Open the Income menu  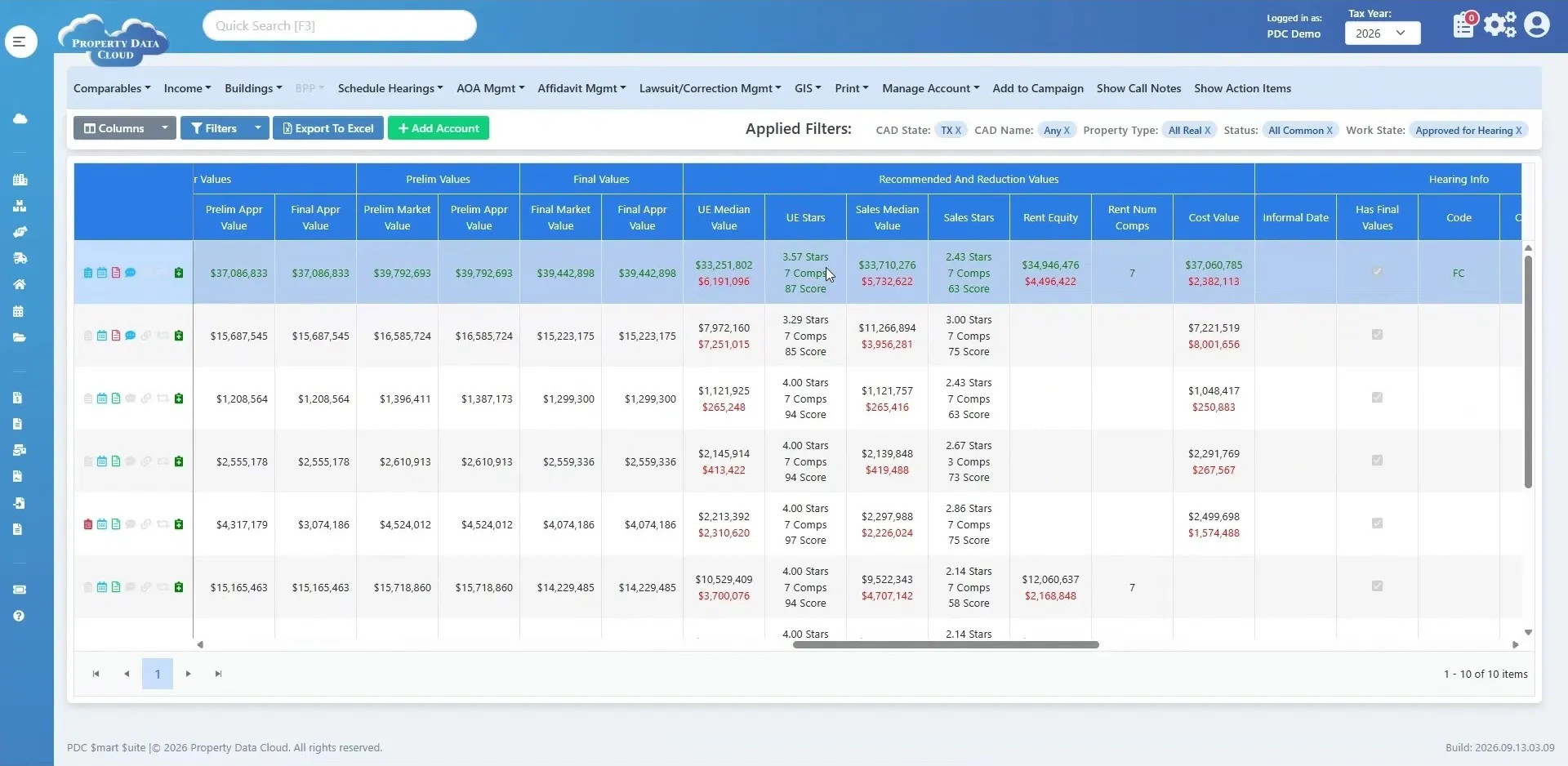tap(187, 88)
